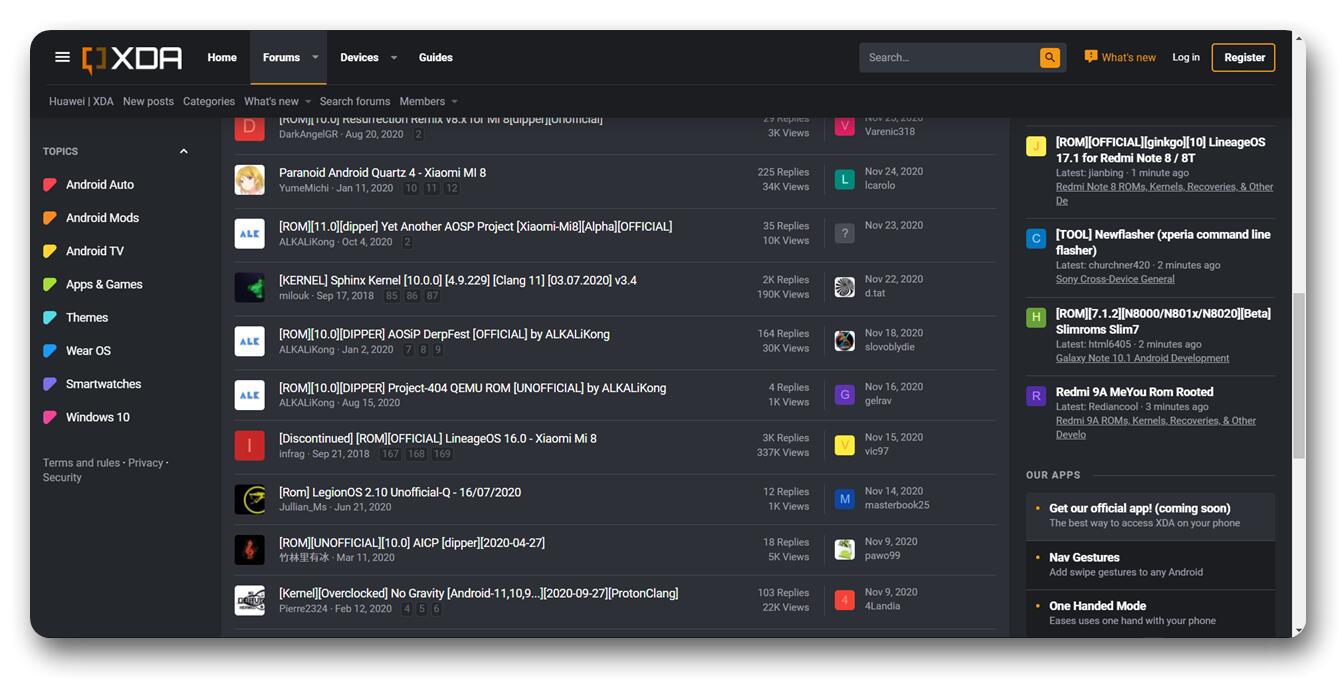Click the Register button
This screenshot has width=1343, height=683.
click(x=1243, y=58)
